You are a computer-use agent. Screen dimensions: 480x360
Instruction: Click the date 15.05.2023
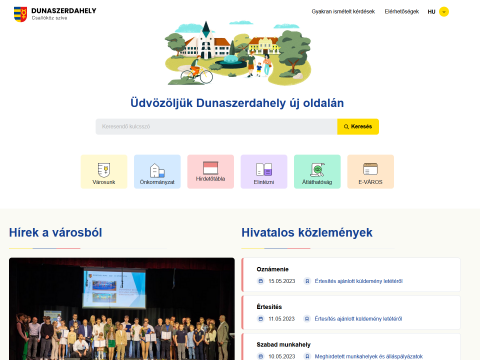[282, 281]
